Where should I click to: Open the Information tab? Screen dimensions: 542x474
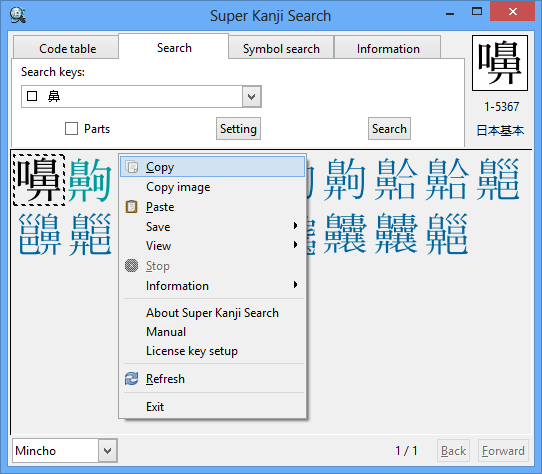[388, 48]
